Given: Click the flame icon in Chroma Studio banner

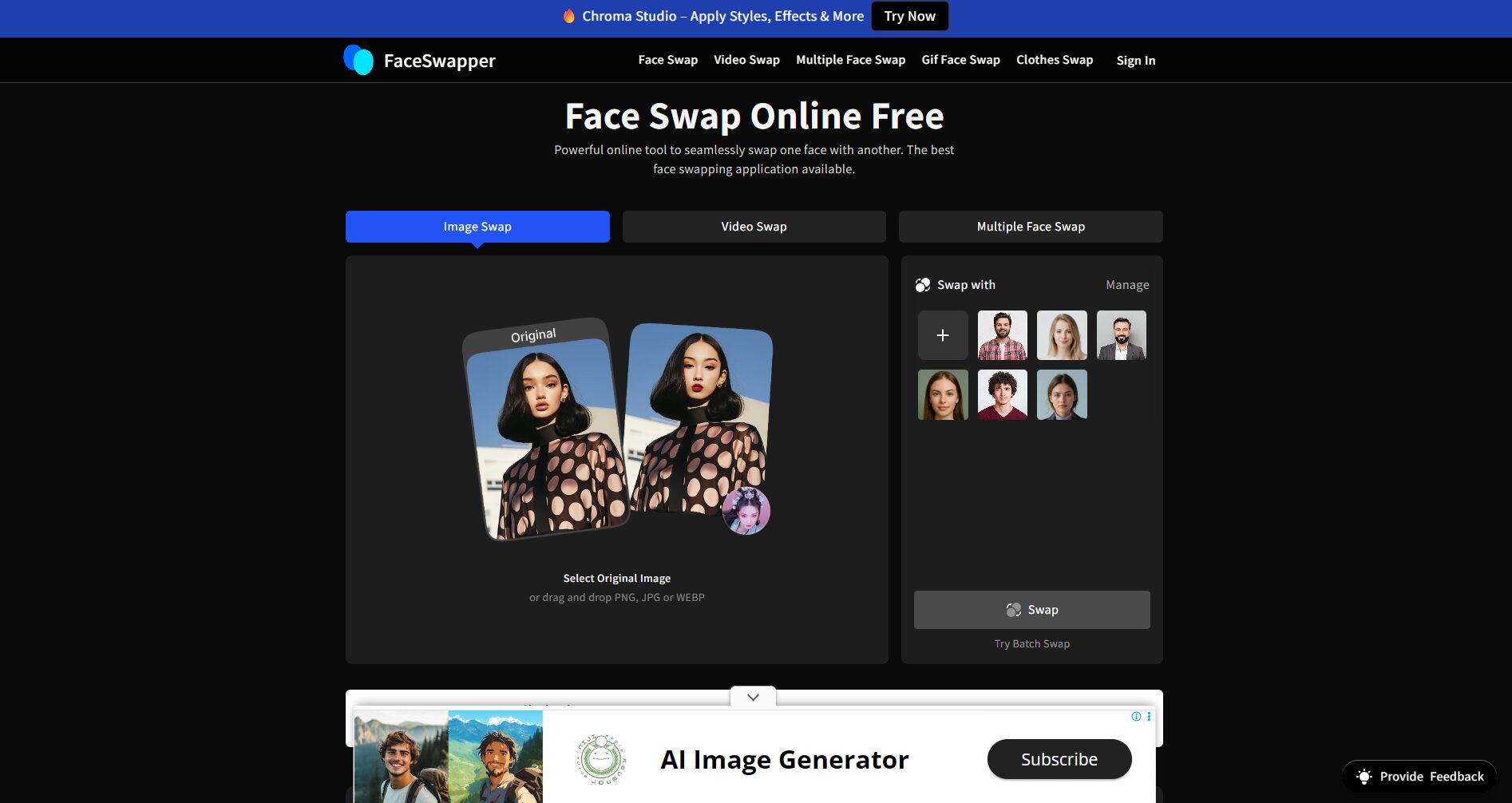Looking at the screenshot, I should (x=568, y=16).
